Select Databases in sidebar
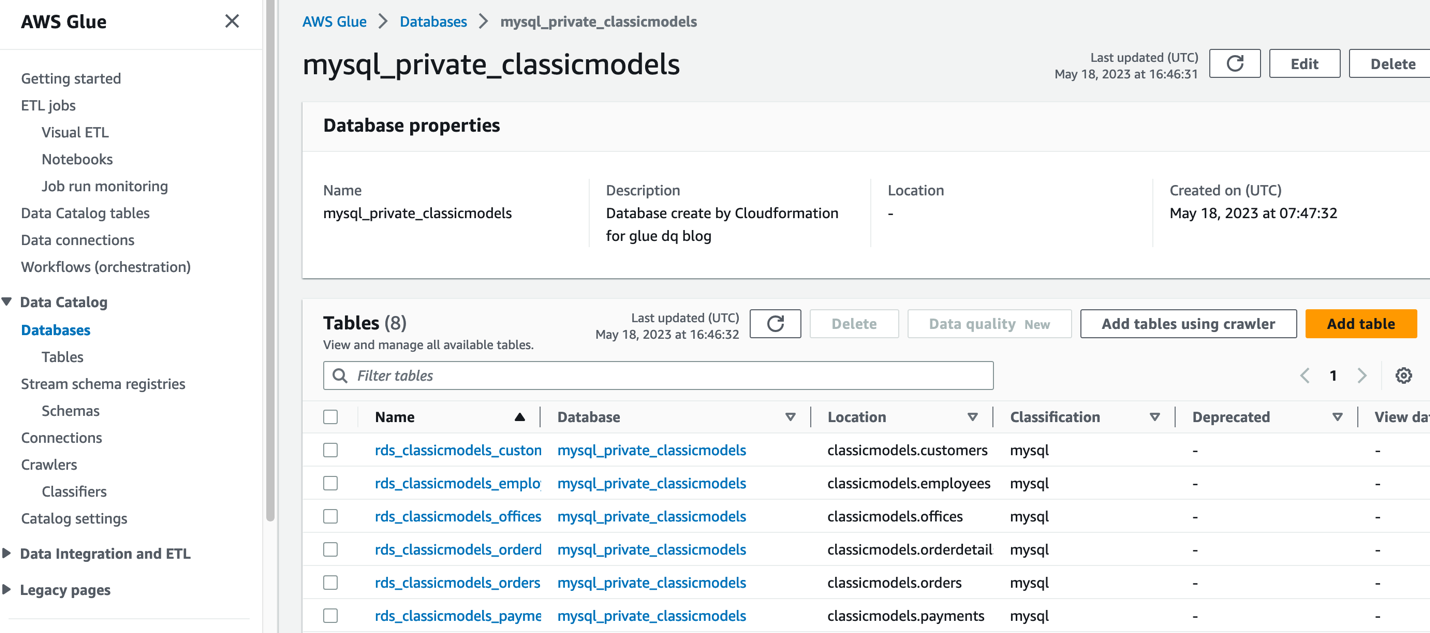1430x633 pixels. click(x=56, y=330)
